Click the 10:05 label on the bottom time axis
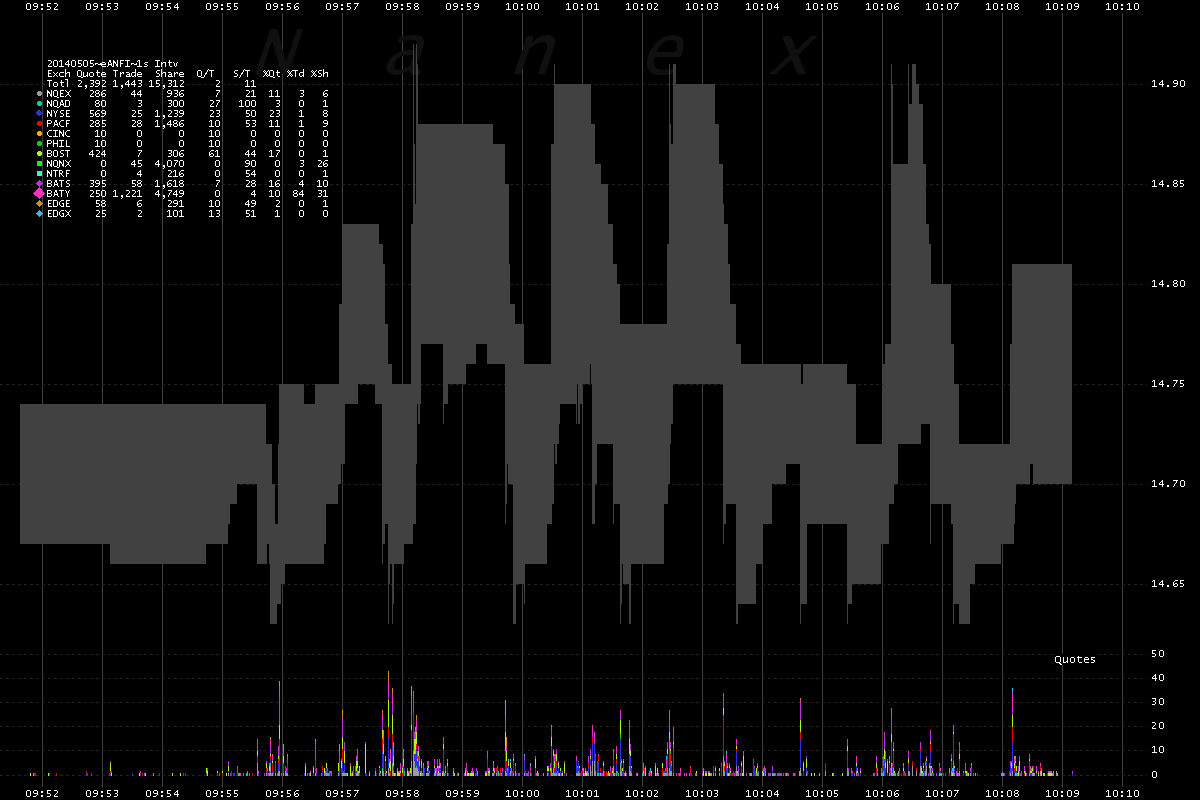Screen dimensions: 1200x800 pos(822,793)
